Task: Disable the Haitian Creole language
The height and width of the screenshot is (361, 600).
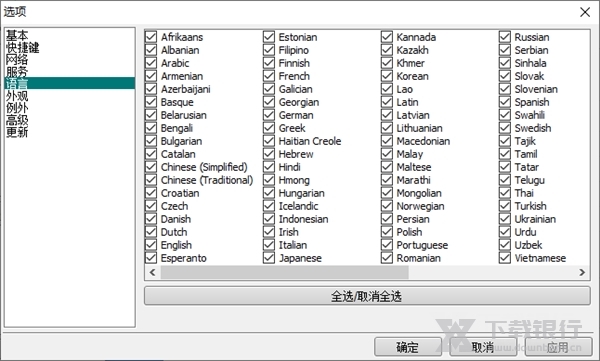Action: click(269, 141)
